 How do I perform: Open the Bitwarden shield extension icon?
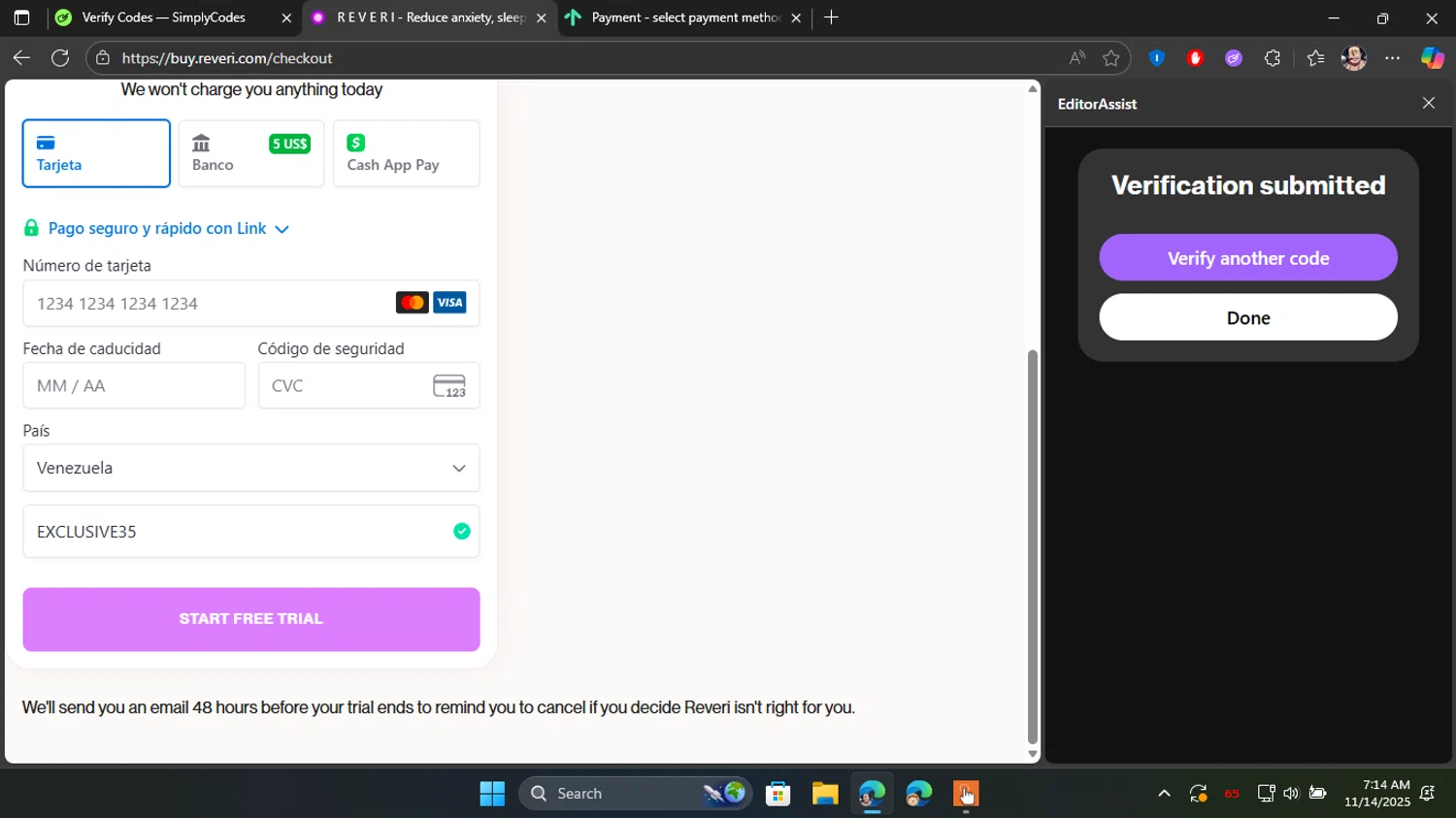[1156, 58]
